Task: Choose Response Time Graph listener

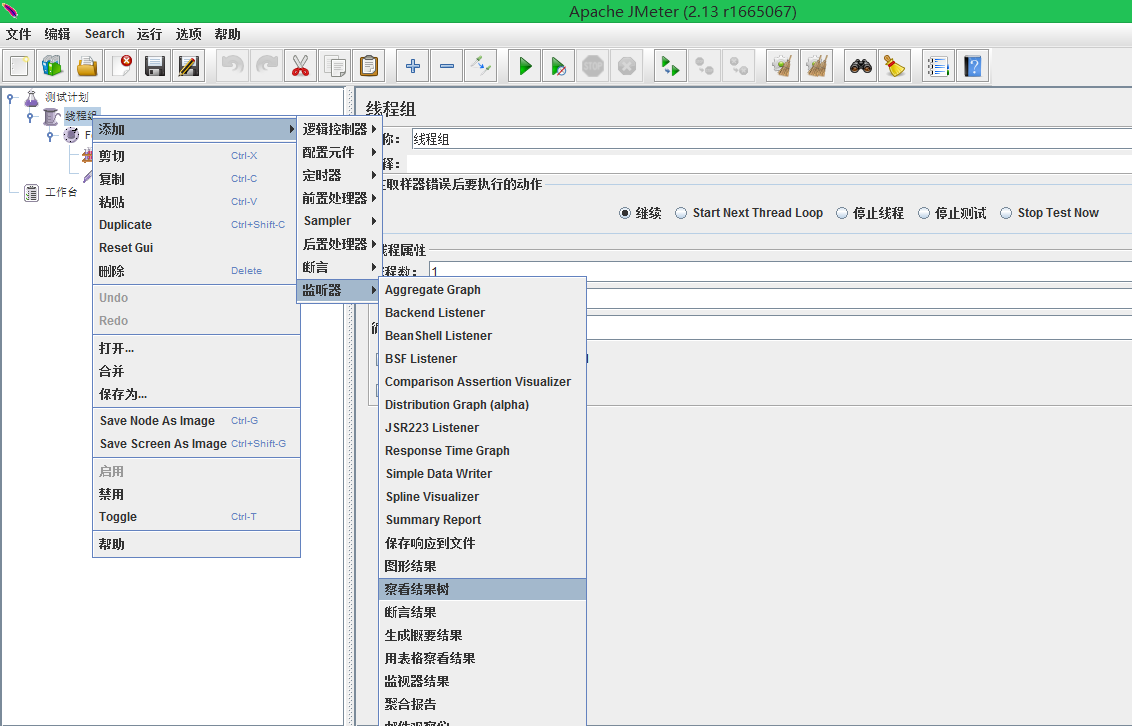Action: click(x=482, y=450)
